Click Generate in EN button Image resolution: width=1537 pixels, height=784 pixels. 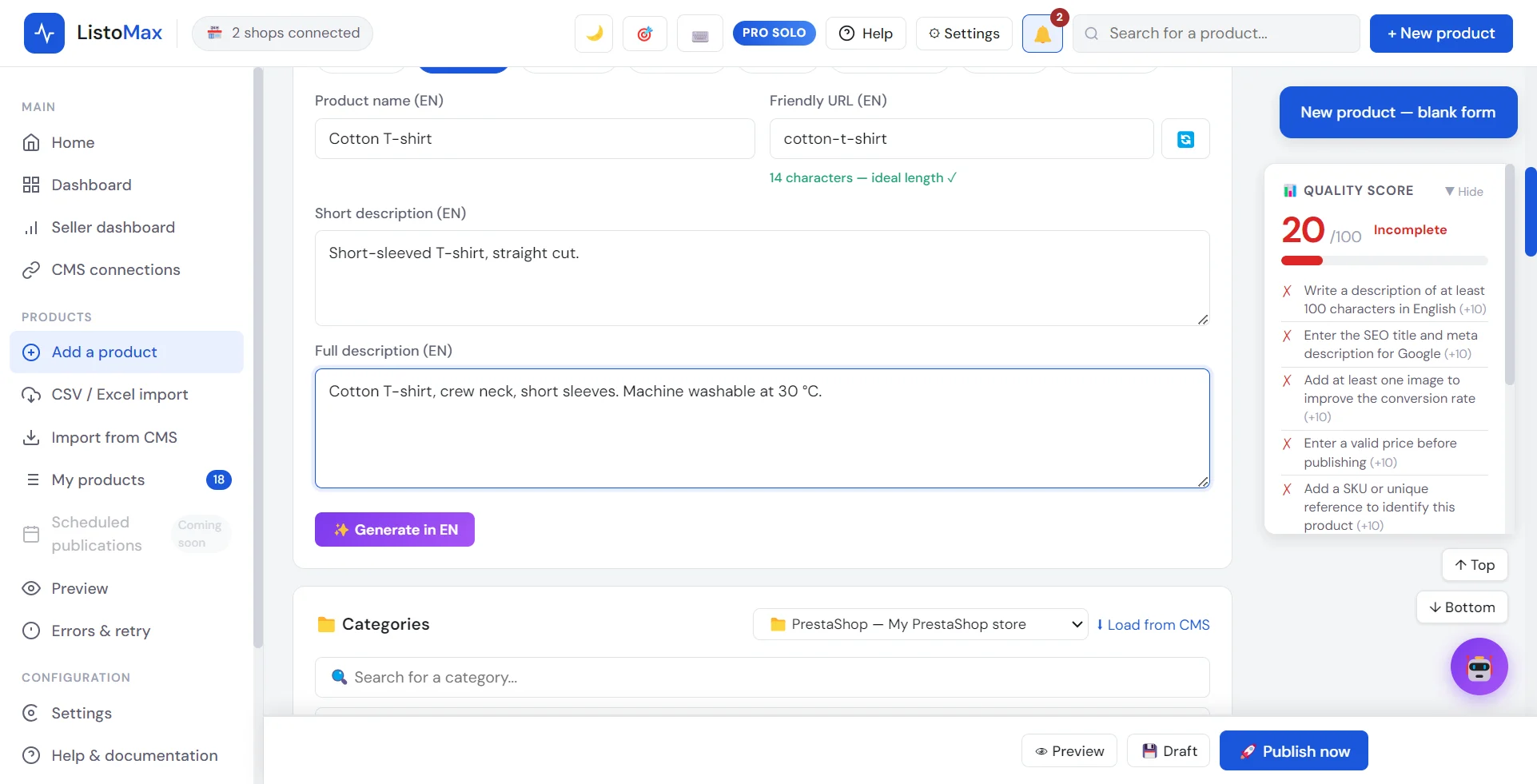point(395,530)
